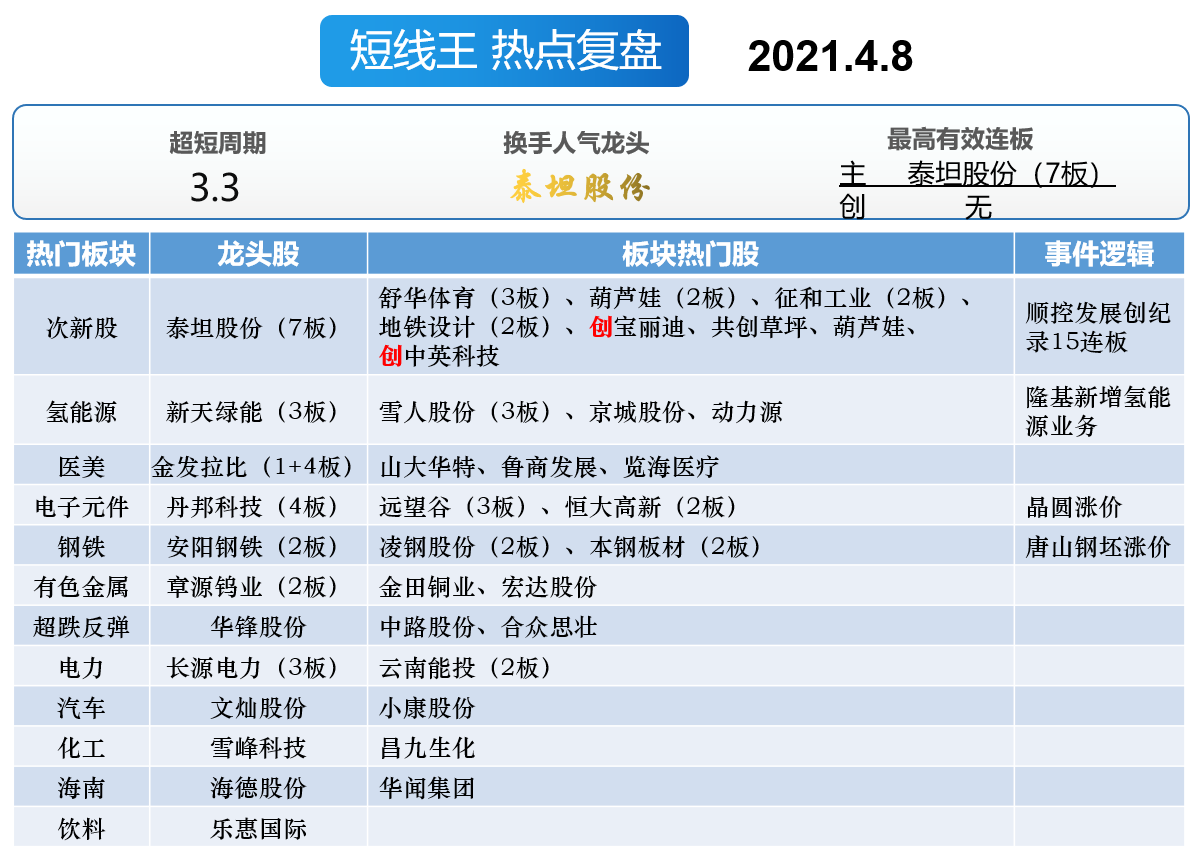This screenshot has height=858, width=1199.
Task: Select the 次新股 sector cell
Action: (x=81, y=327)
